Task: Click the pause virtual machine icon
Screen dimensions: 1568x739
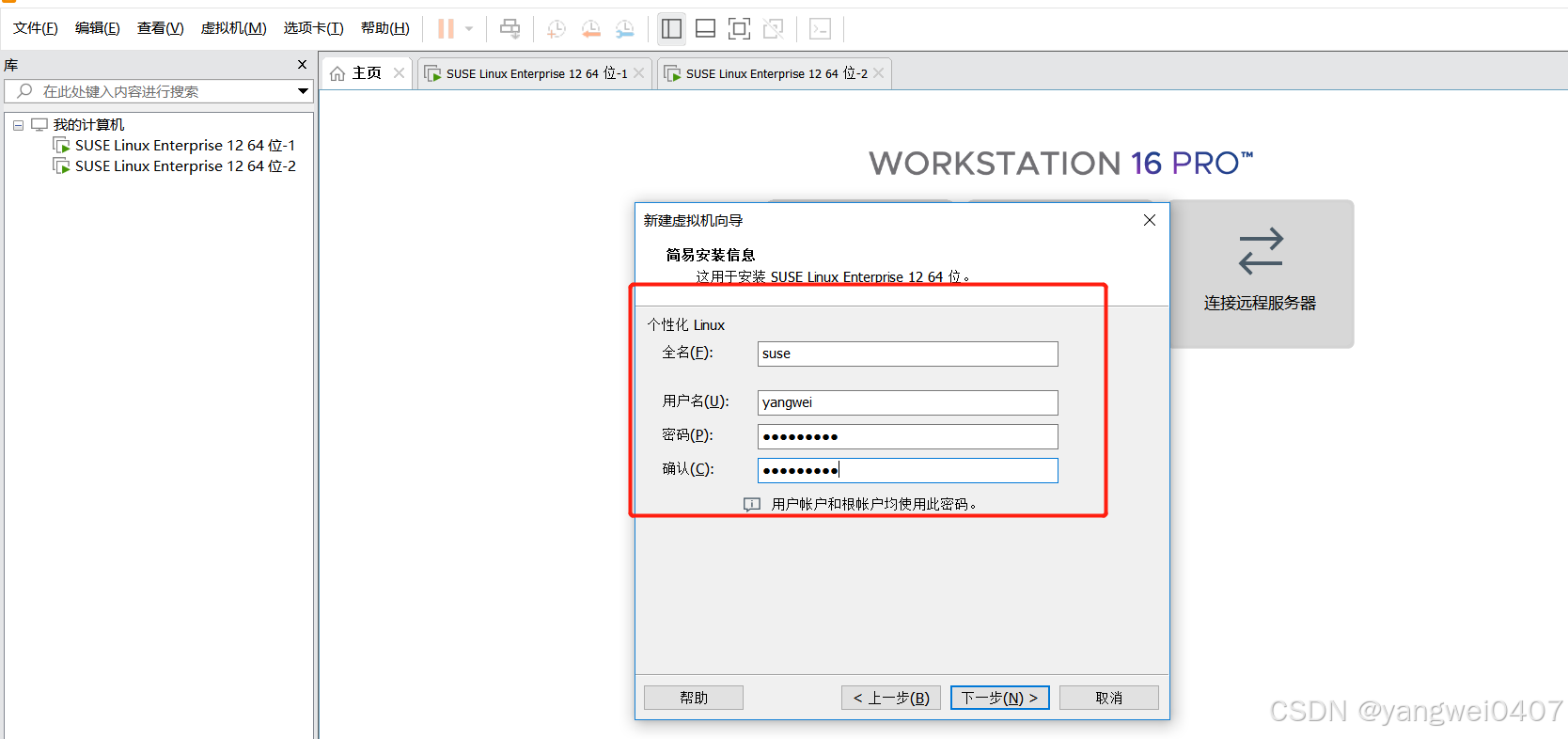Action: [446, 29]
